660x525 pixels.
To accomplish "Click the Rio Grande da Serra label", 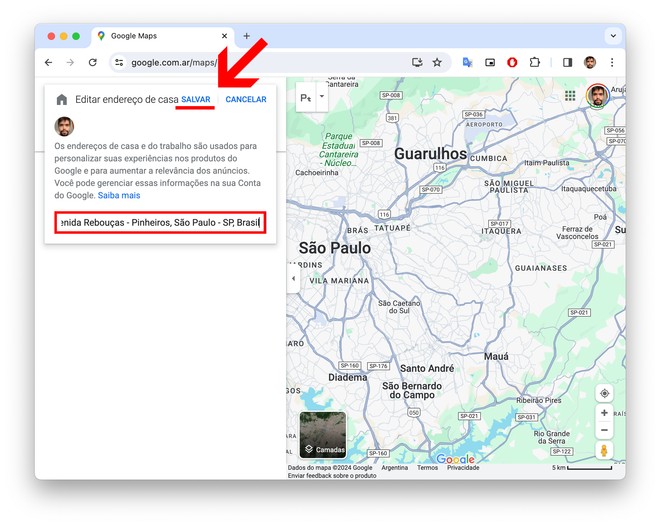I will [x=551, y=437].
